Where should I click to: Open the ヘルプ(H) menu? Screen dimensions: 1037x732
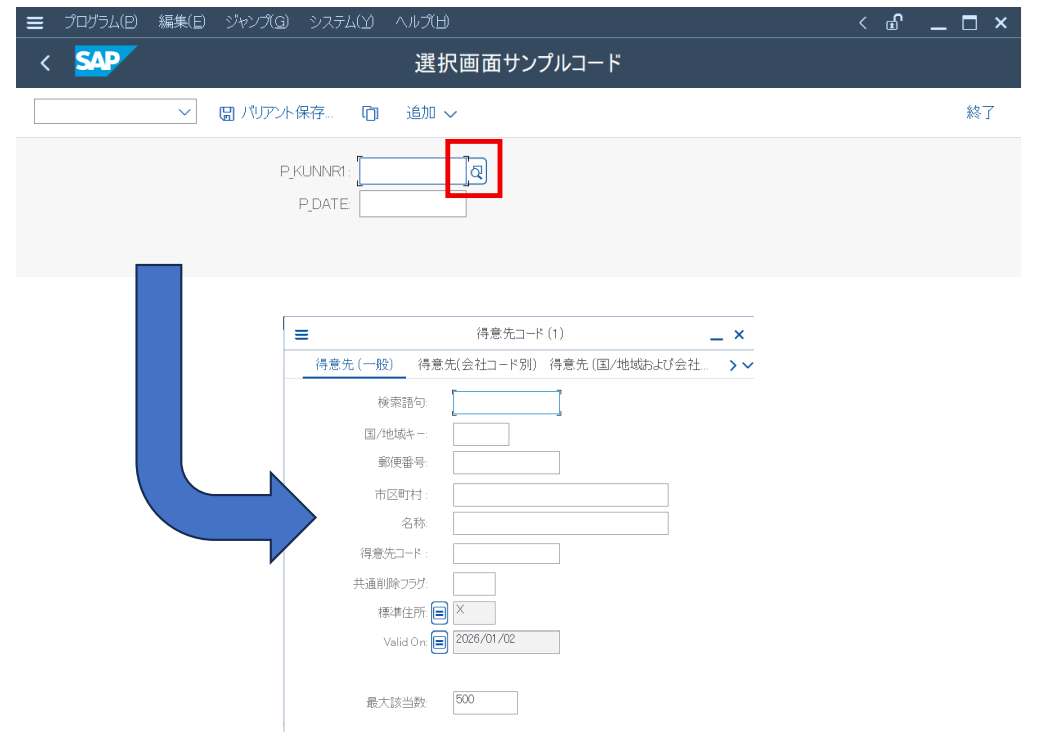tap(422, 22)
